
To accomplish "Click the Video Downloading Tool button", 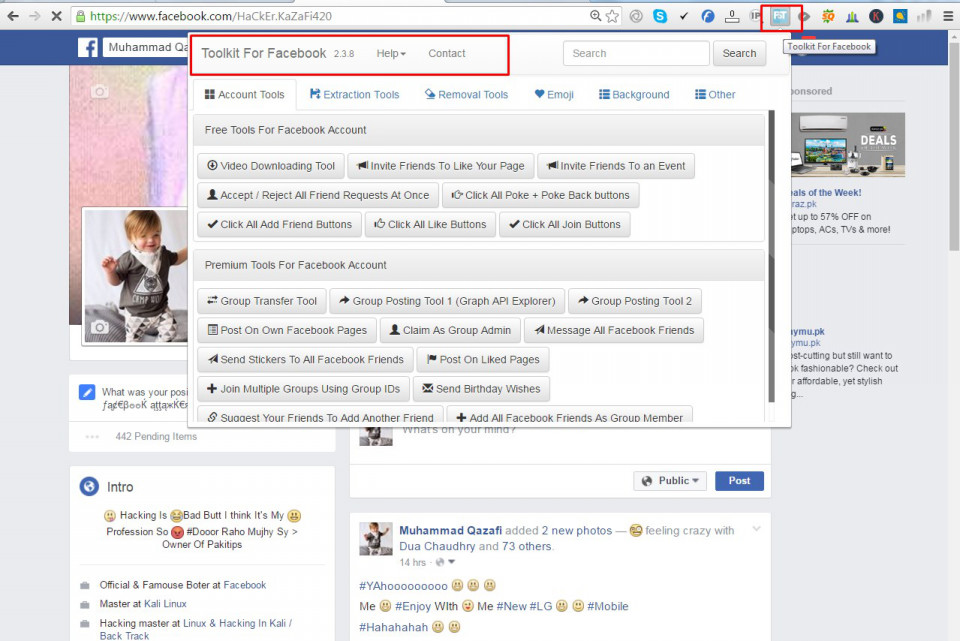I will [271, 166].
